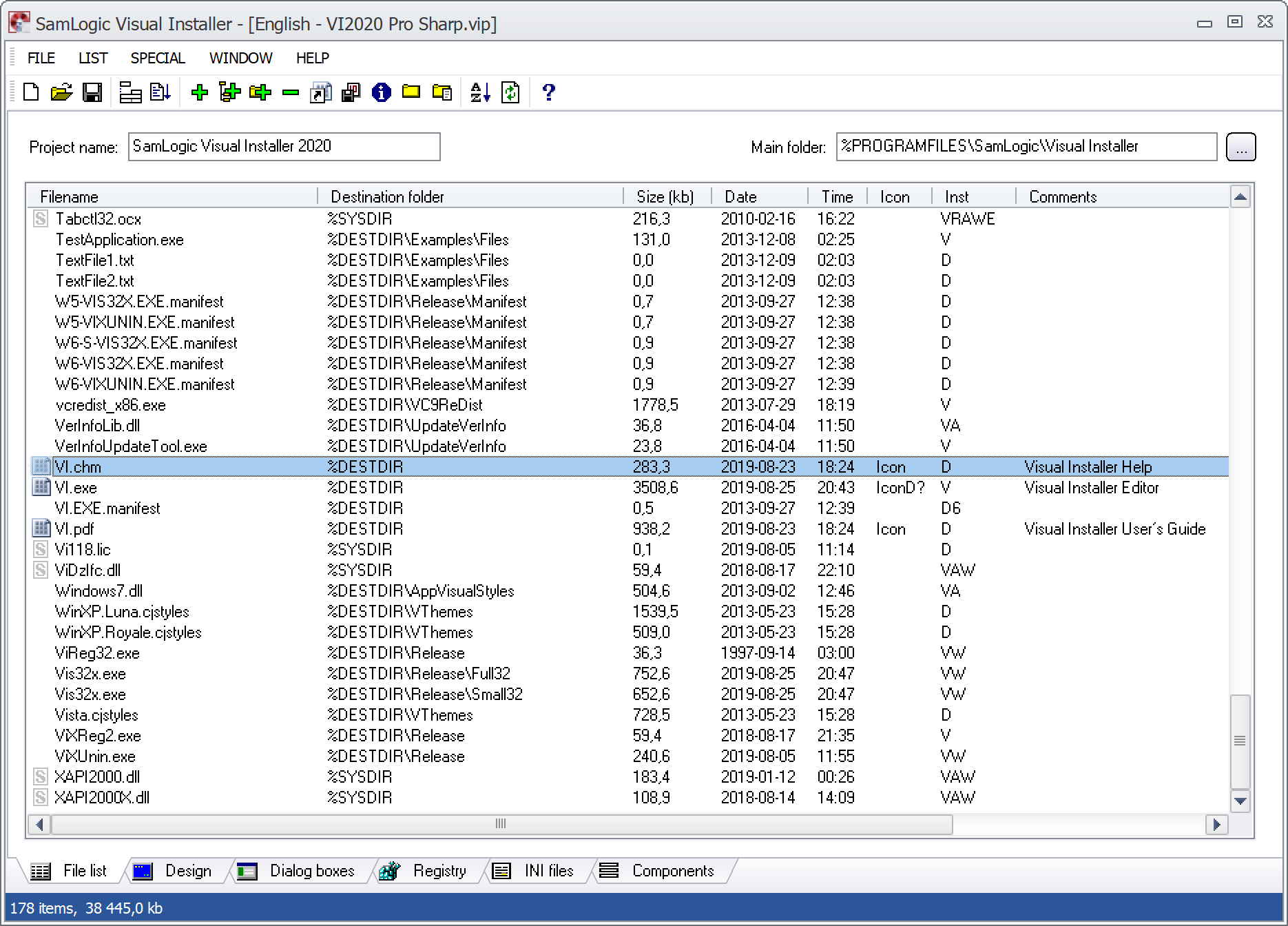
Task: Save the current installer project
Action: point(92,92)
